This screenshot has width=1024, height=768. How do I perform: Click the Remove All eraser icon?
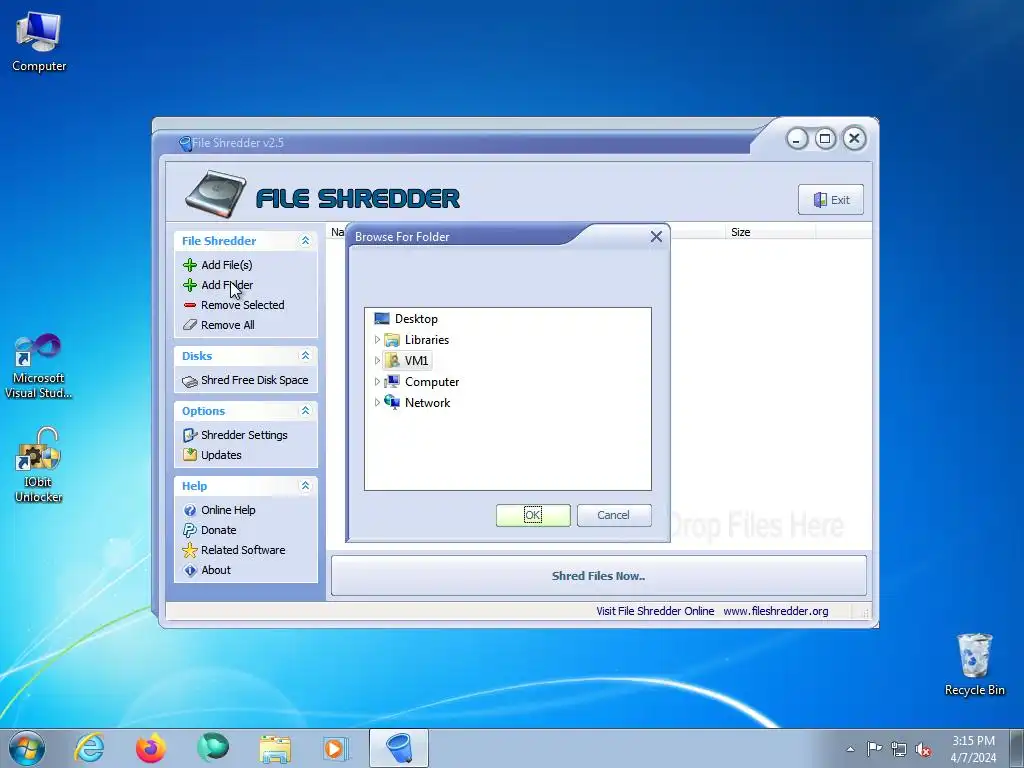(x=190, y=325)
